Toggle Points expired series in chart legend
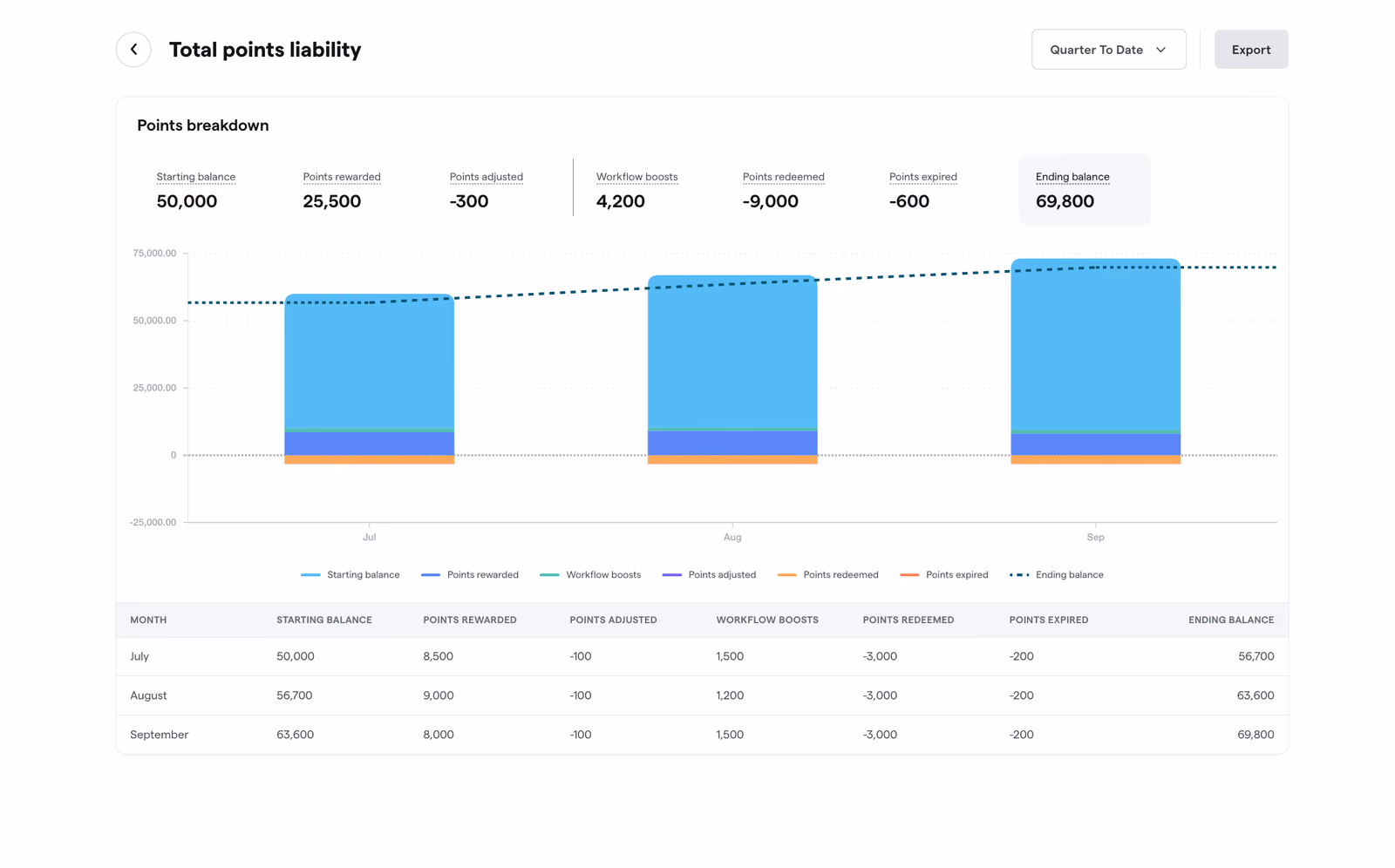This screenshot has width=1395, height=868. tap(944, 575)
